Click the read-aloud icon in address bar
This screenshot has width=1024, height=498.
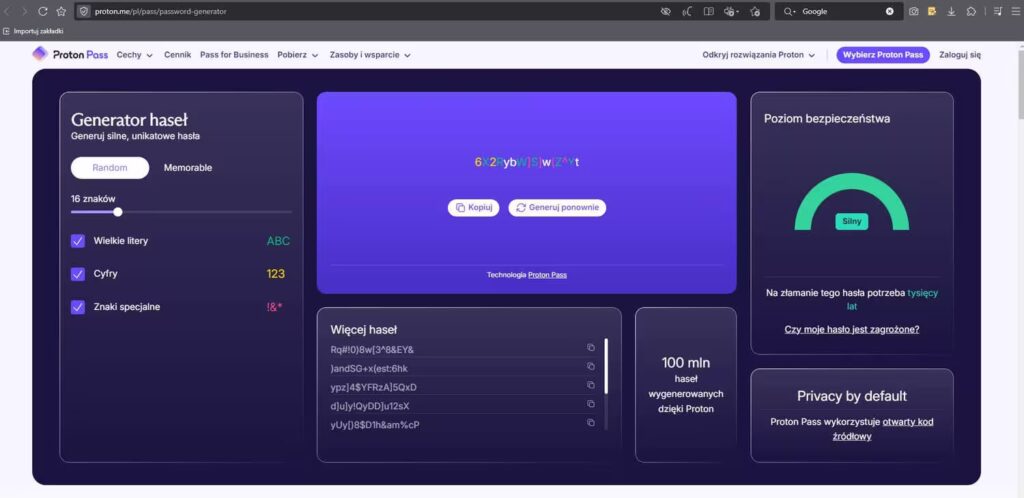tap(687, 11)
